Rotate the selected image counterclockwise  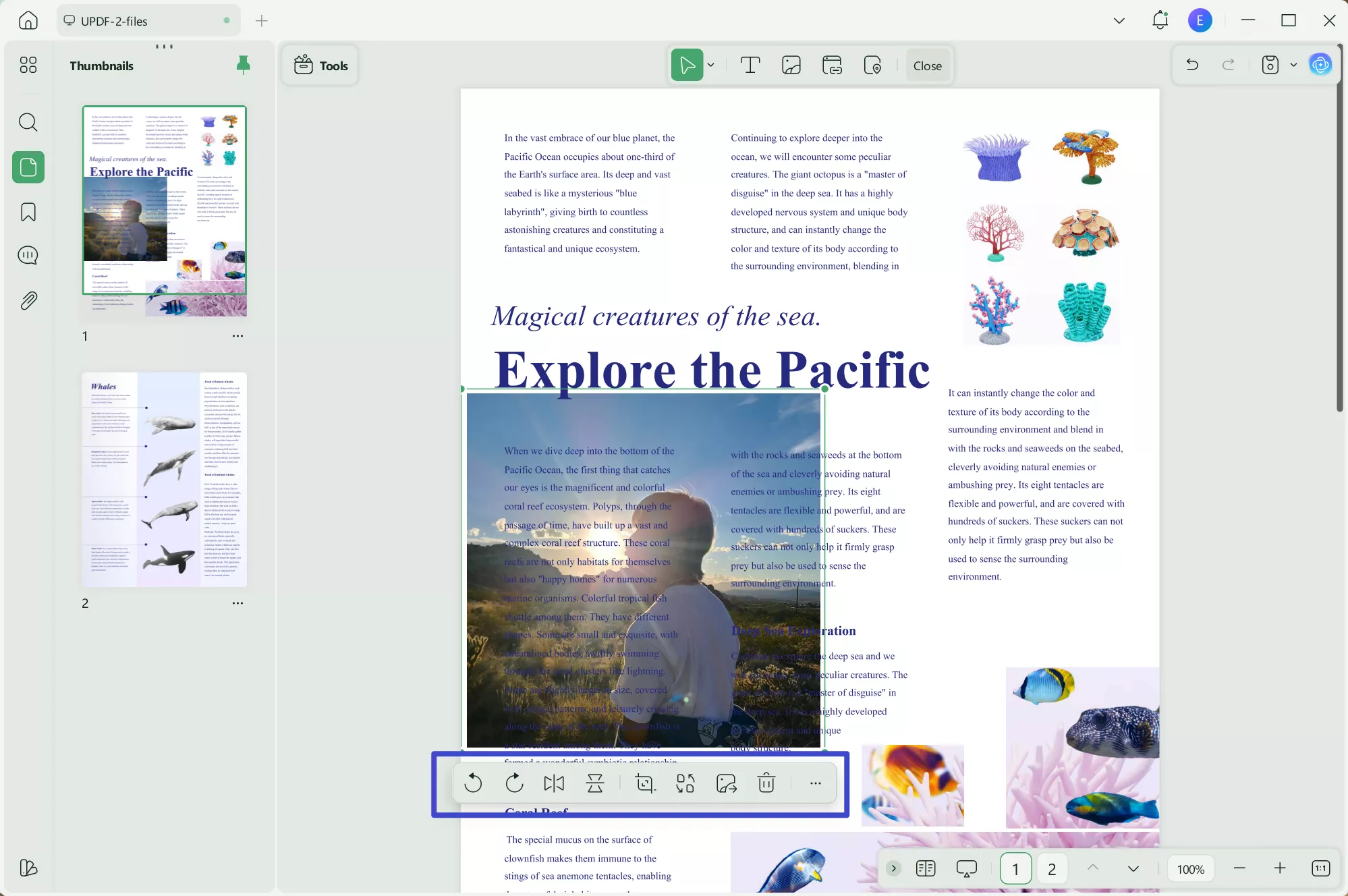(474, 783)
